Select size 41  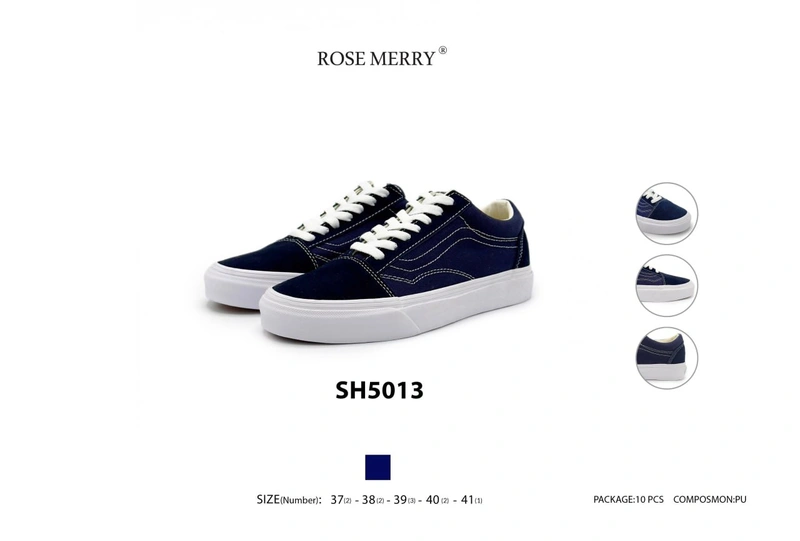pyautogui.click(x=471, y=500)
